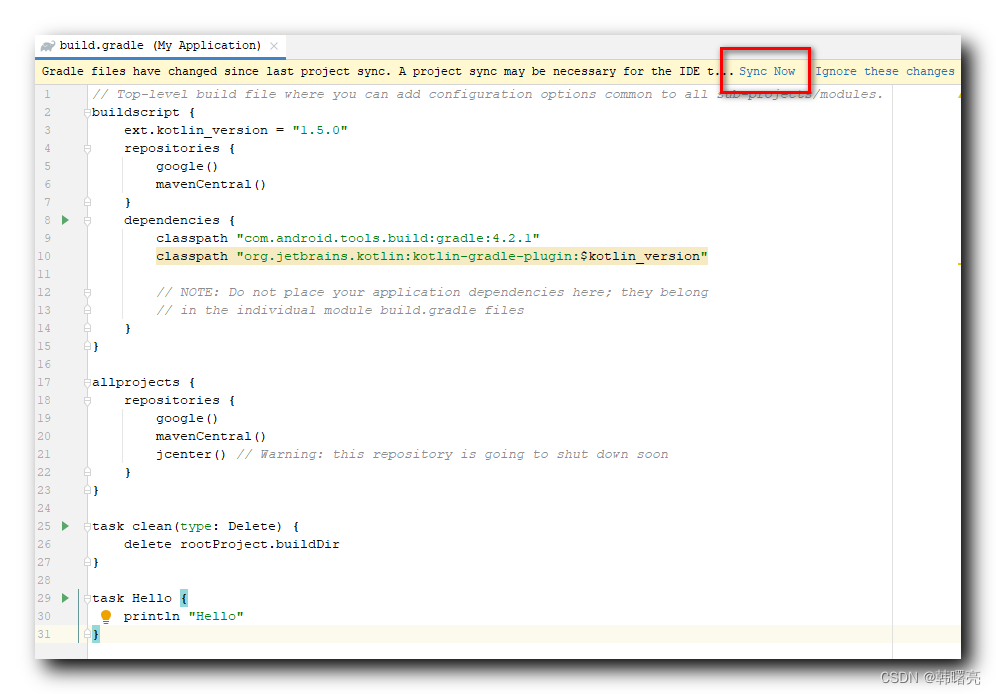Viewport: 996px width, 694px height.
Task: Select the build.gradle (My Application) tab
Action: pyautogui.click(x=160, y=46)
